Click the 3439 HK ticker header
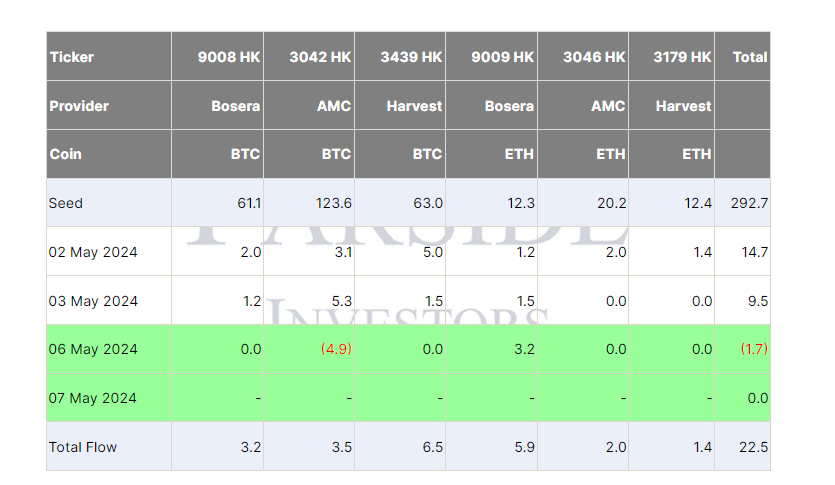The image size is (835, 485). click(x=400, y=56)
